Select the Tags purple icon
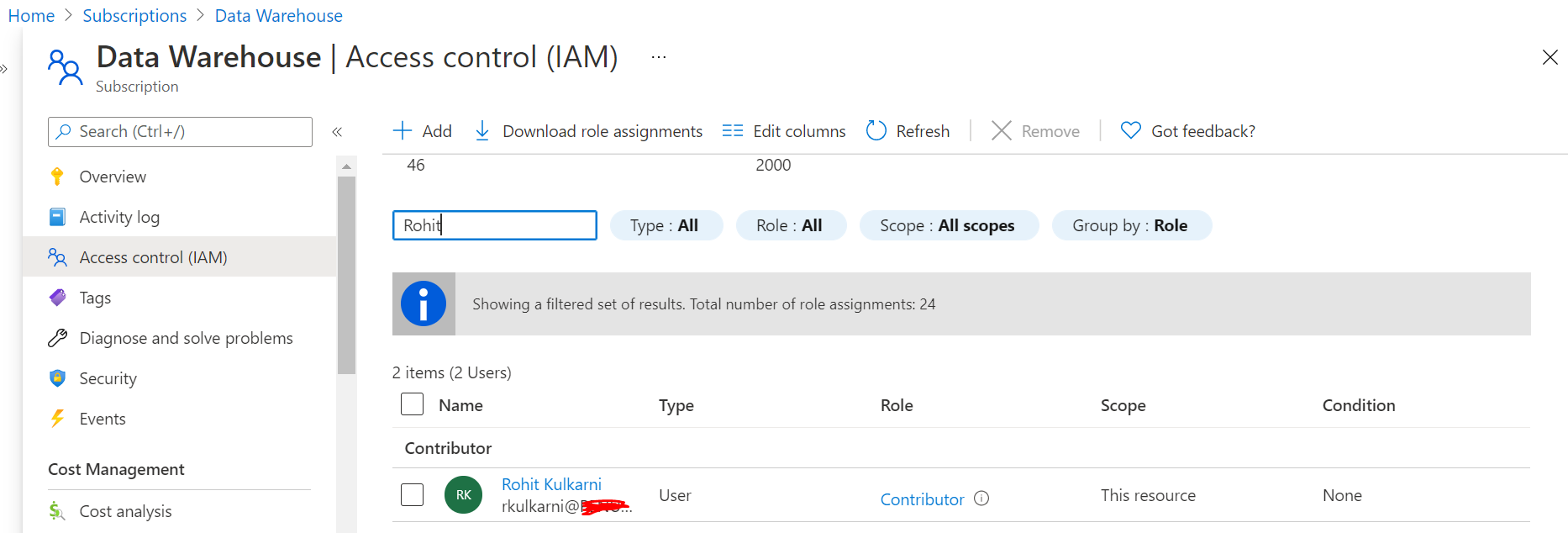The image size is (1568, 533). [x=57, y=298]
